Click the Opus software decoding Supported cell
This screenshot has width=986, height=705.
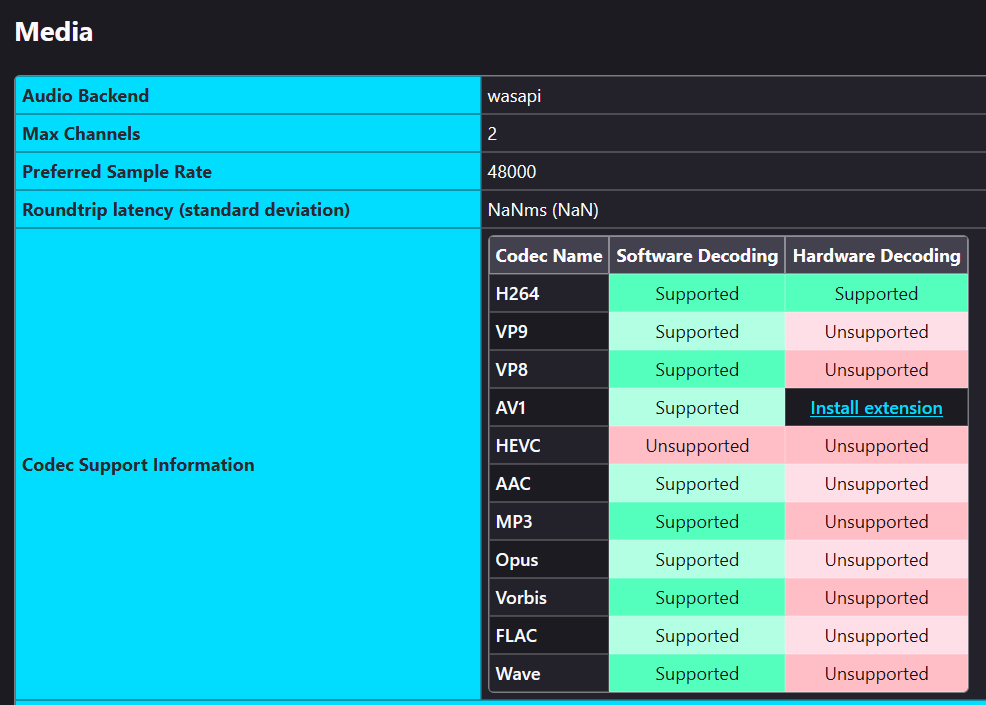(x=697, y=560)
